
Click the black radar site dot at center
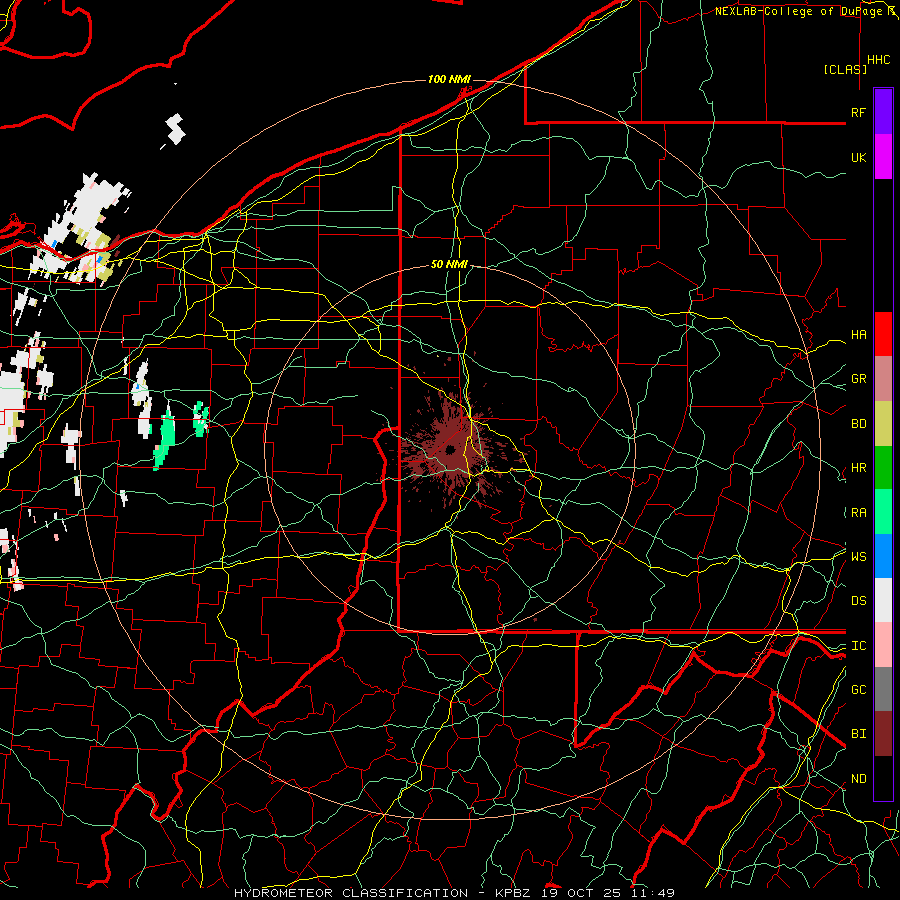click(x=451, y=449)
